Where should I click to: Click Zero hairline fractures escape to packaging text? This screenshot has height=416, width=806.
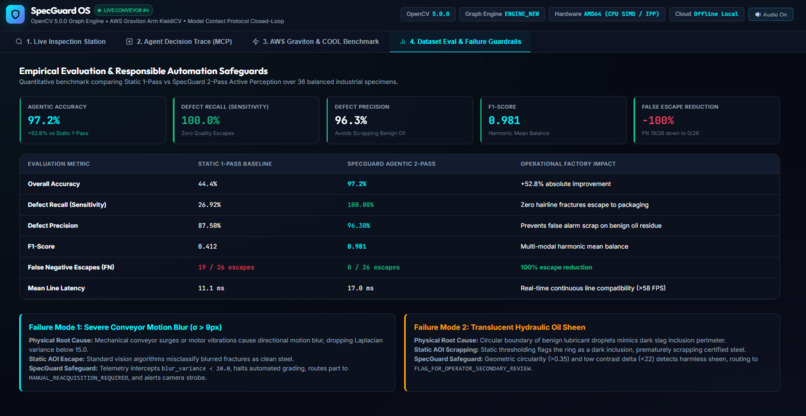[584, 205]
